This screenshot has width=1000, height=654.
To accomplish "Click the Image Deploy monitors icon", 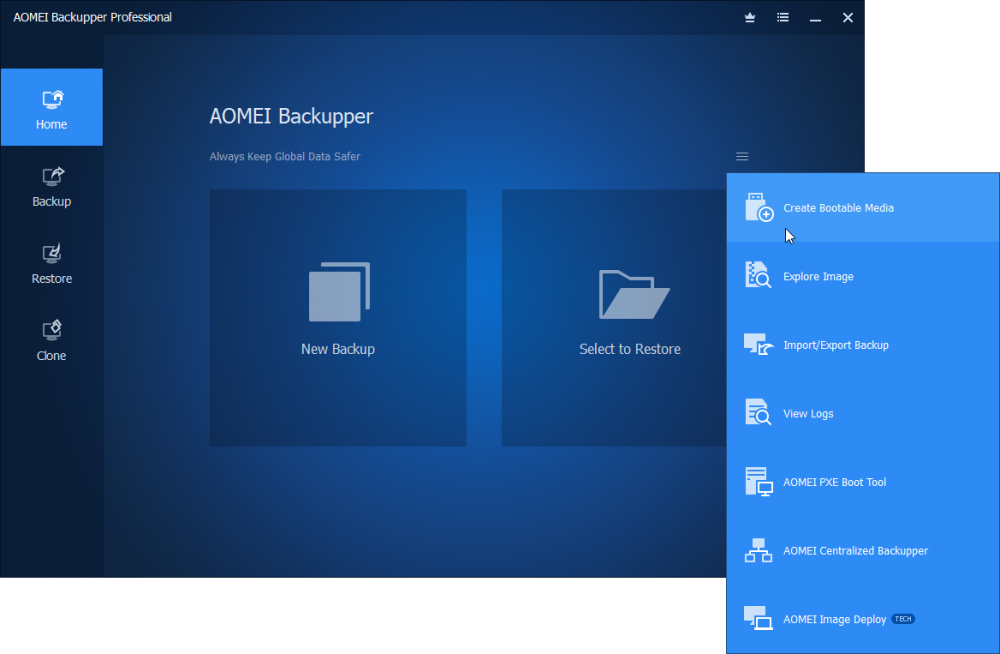I will point(758,618).
